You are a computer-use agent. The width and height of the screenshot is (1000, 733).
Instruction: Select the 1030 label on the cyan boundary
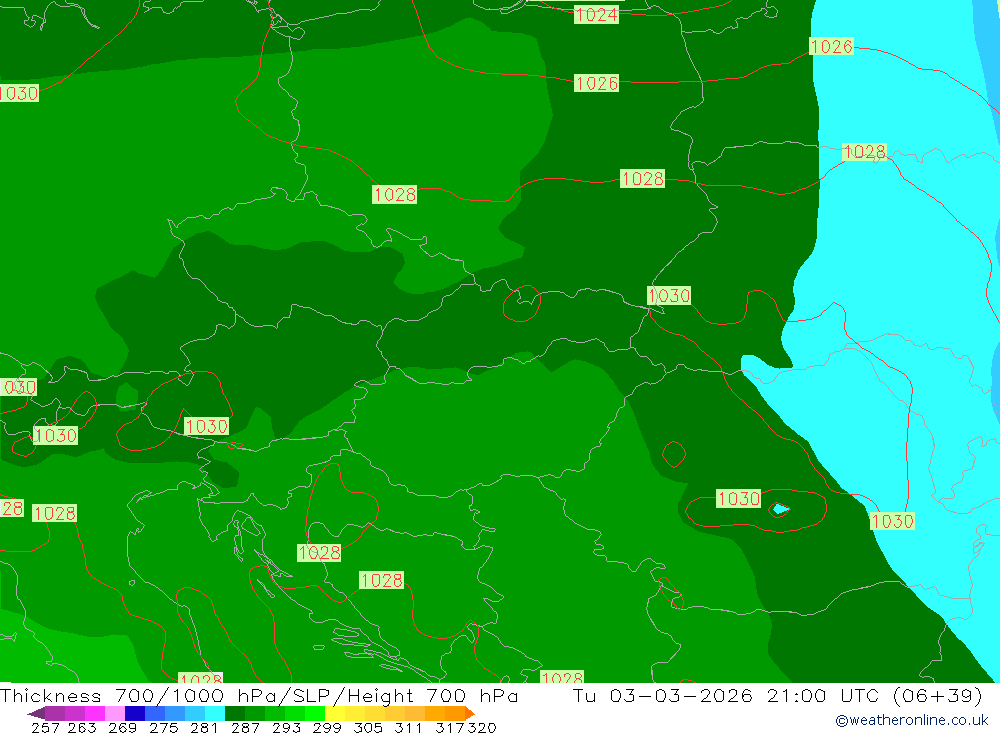pyautogui.click(x=891, y=521)
